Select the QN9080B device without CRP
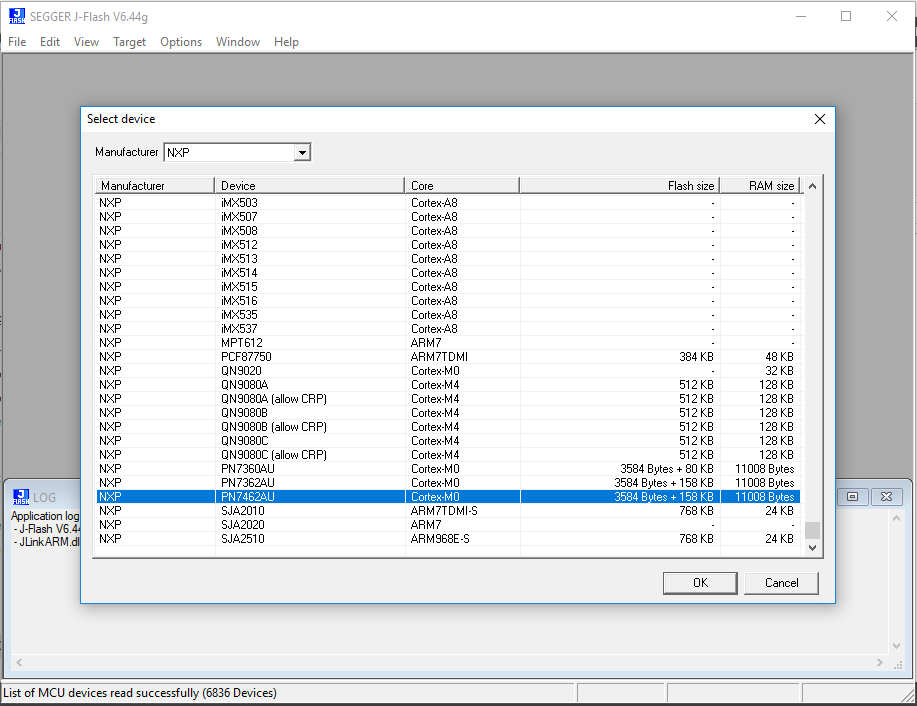This screenshot has width=917, height=706. coord(448,413)
